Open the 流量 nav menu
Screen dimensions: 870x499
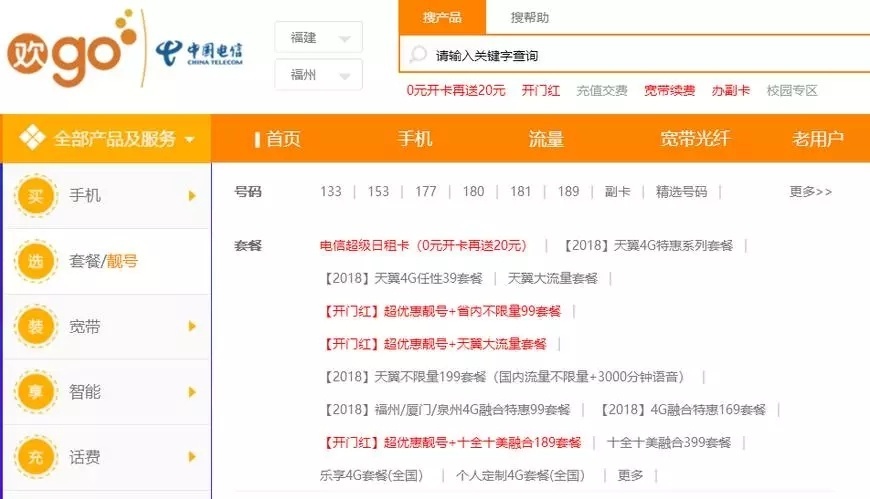(x=546, y=139)
